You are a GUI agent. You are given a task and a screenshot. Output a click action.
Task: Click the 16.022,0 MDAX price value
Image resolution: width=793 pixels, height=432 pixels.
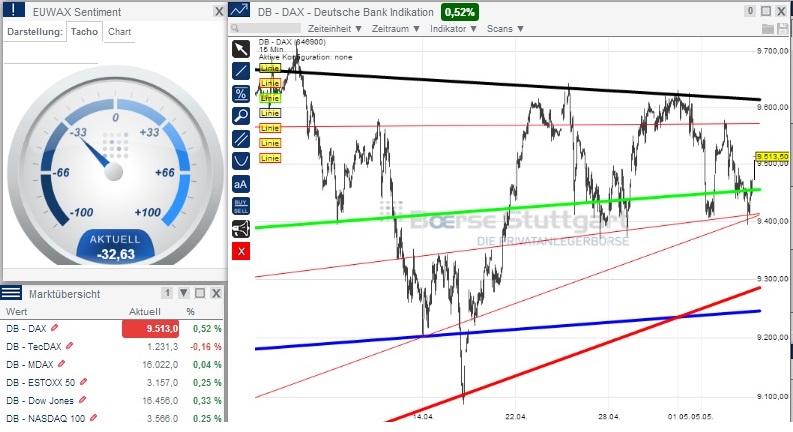click(x=160, y=364)
